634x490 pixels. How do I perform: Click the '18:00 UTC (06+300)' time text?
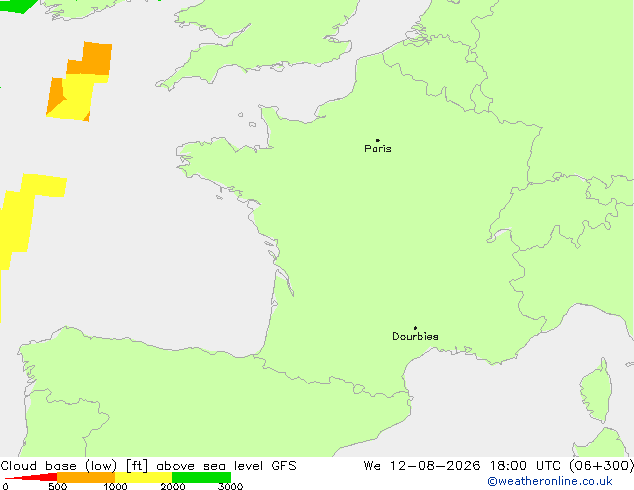click(562, 466)
